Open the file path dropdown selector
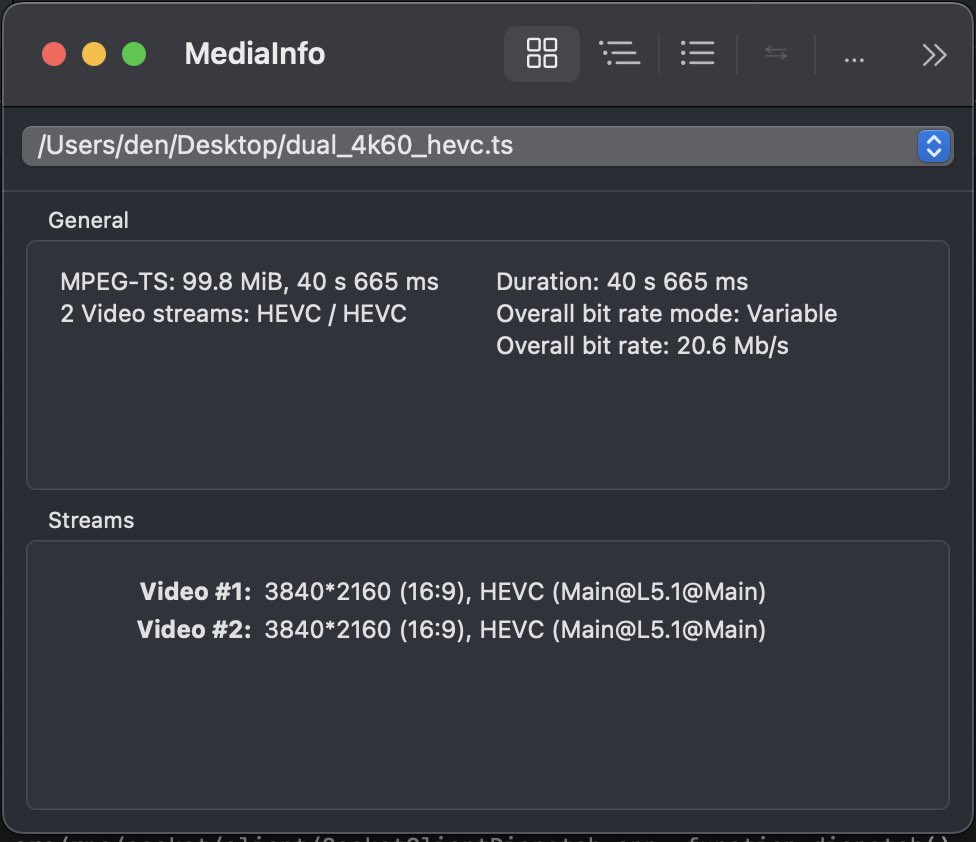 tap(487, 146)
